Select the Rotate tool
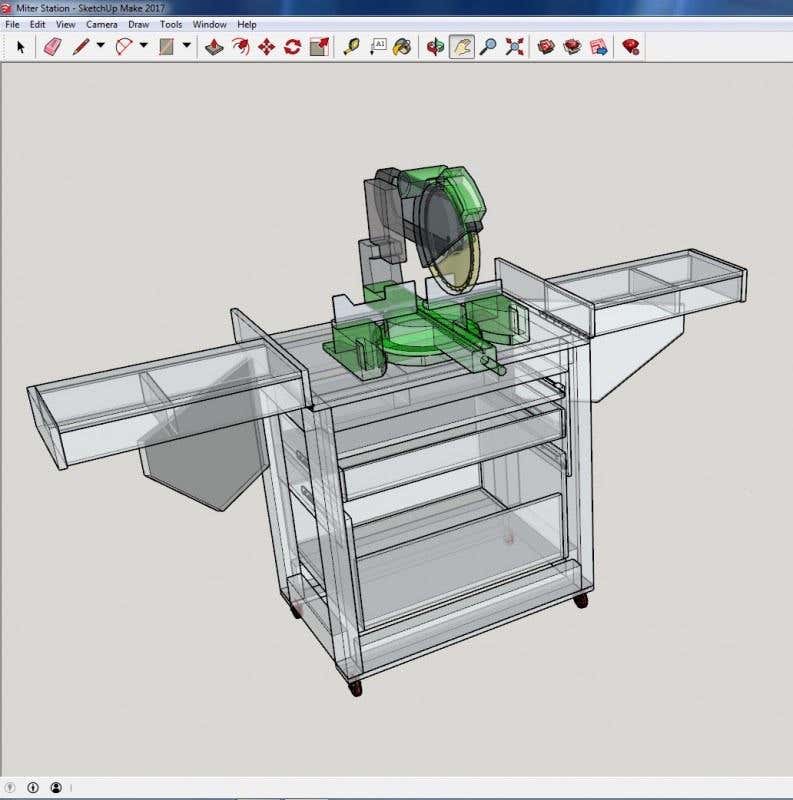 pyautogui.click(x=292, y=46)
